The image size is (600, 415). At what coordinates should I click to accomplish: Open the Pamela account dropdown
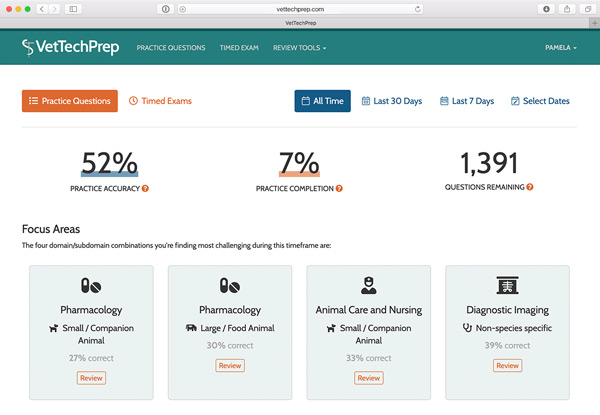561,48
